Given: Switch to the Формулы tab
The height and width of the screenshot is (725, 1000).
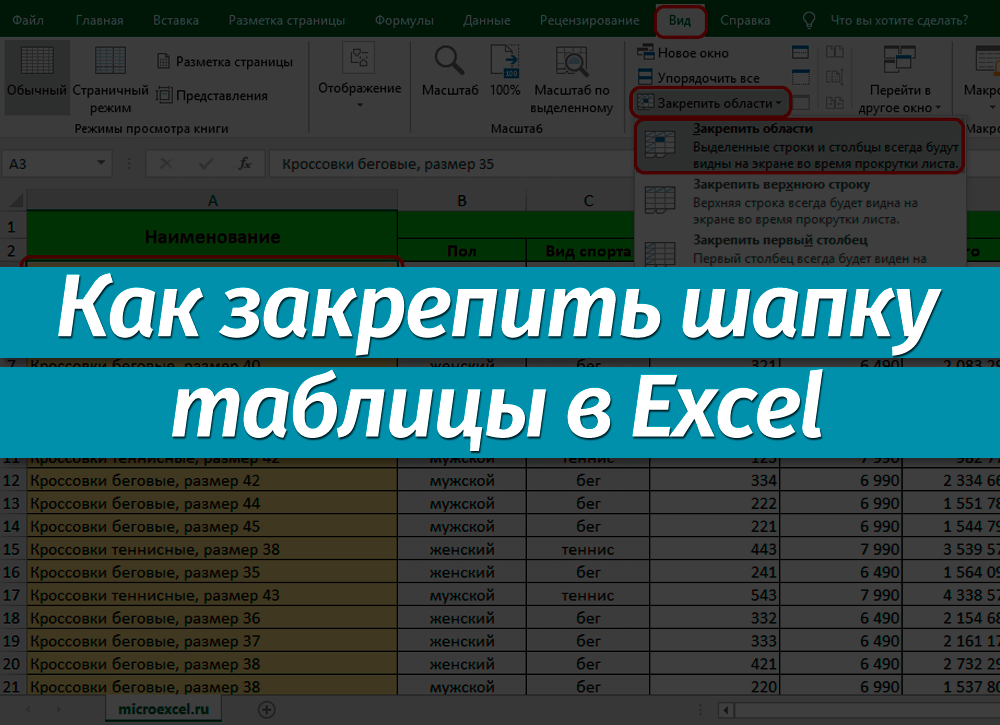Looking at the screenshot, I should click(x=404, y=20).
